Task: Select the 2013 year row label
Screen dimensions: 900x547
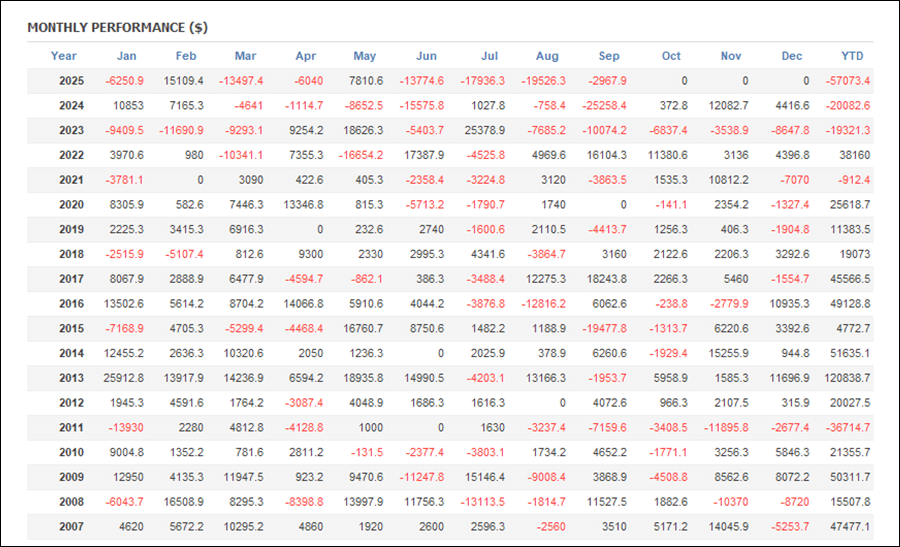Action: click(71, 378)
